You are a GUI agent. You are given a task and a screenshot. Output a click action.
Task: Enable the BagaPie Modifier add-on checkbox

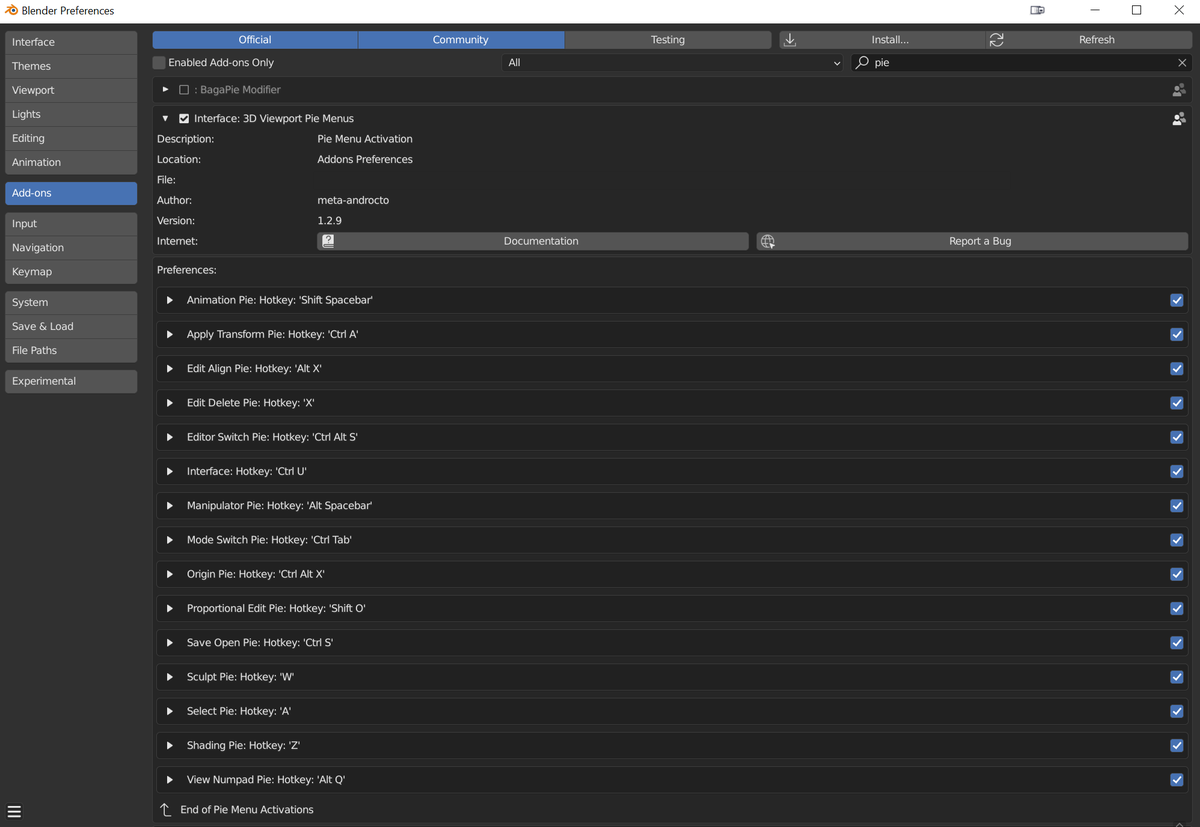click(x=183, y=90)
